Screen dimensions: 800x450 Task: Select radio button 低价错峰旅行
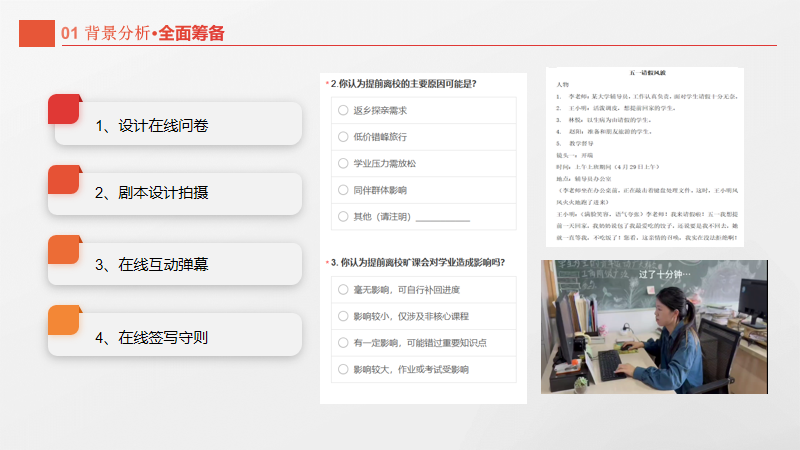pos(343,137)
